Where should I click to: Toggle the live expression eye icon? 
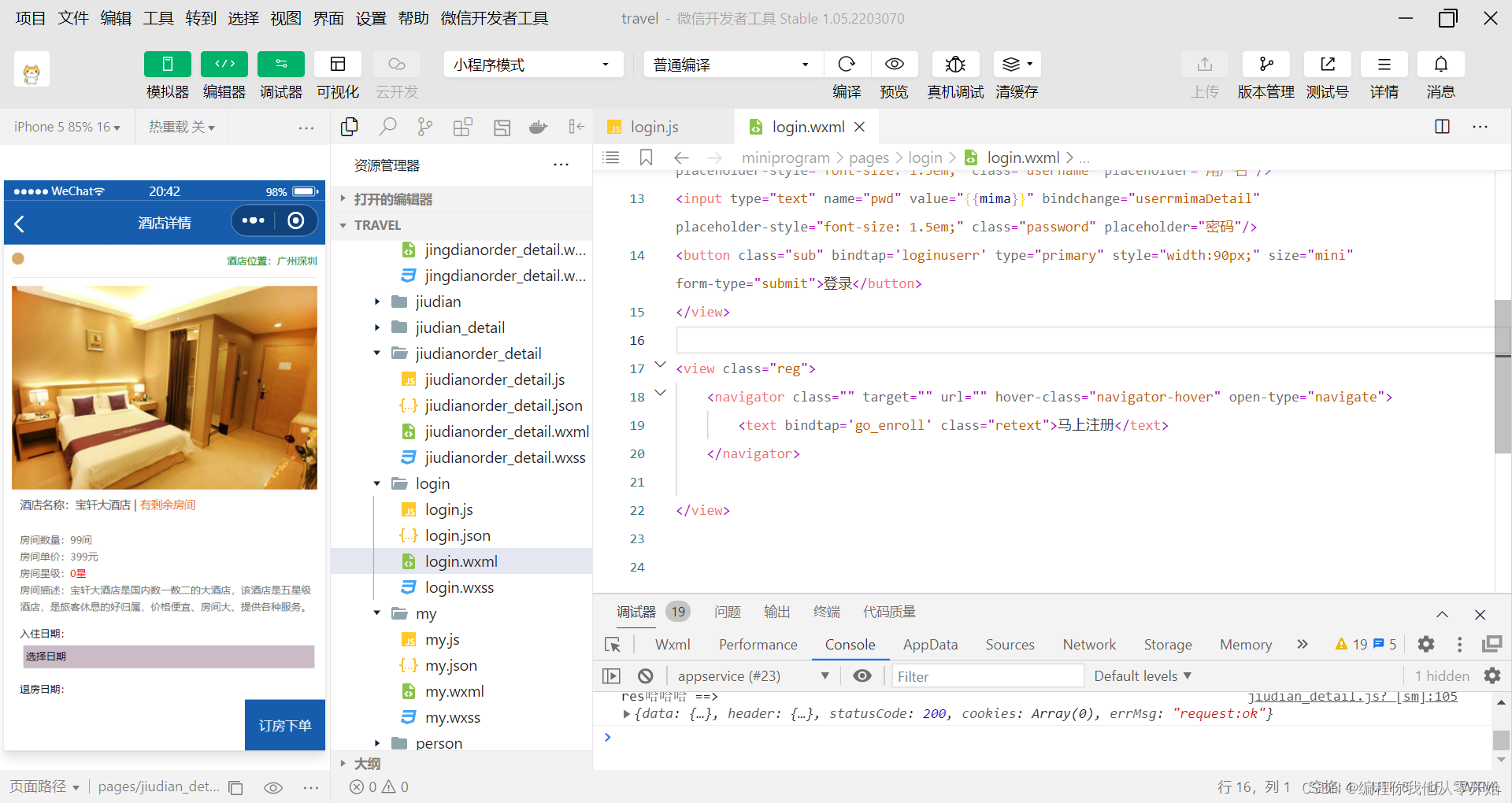click(x=862, y=676)
